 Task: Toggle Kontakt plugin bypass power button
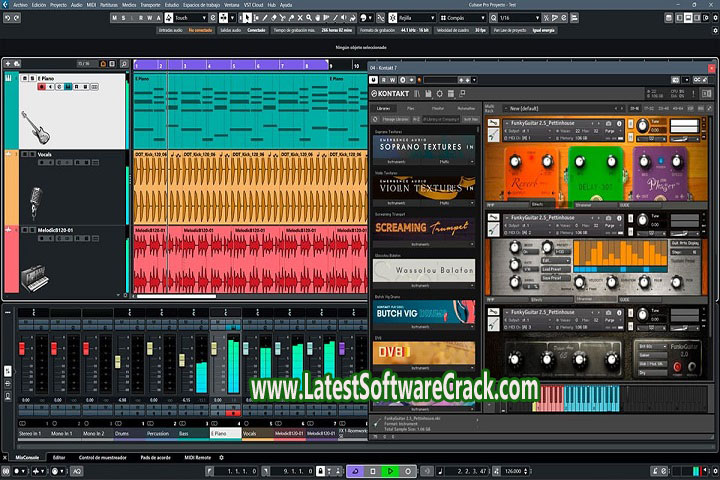(x=373, y=80)
